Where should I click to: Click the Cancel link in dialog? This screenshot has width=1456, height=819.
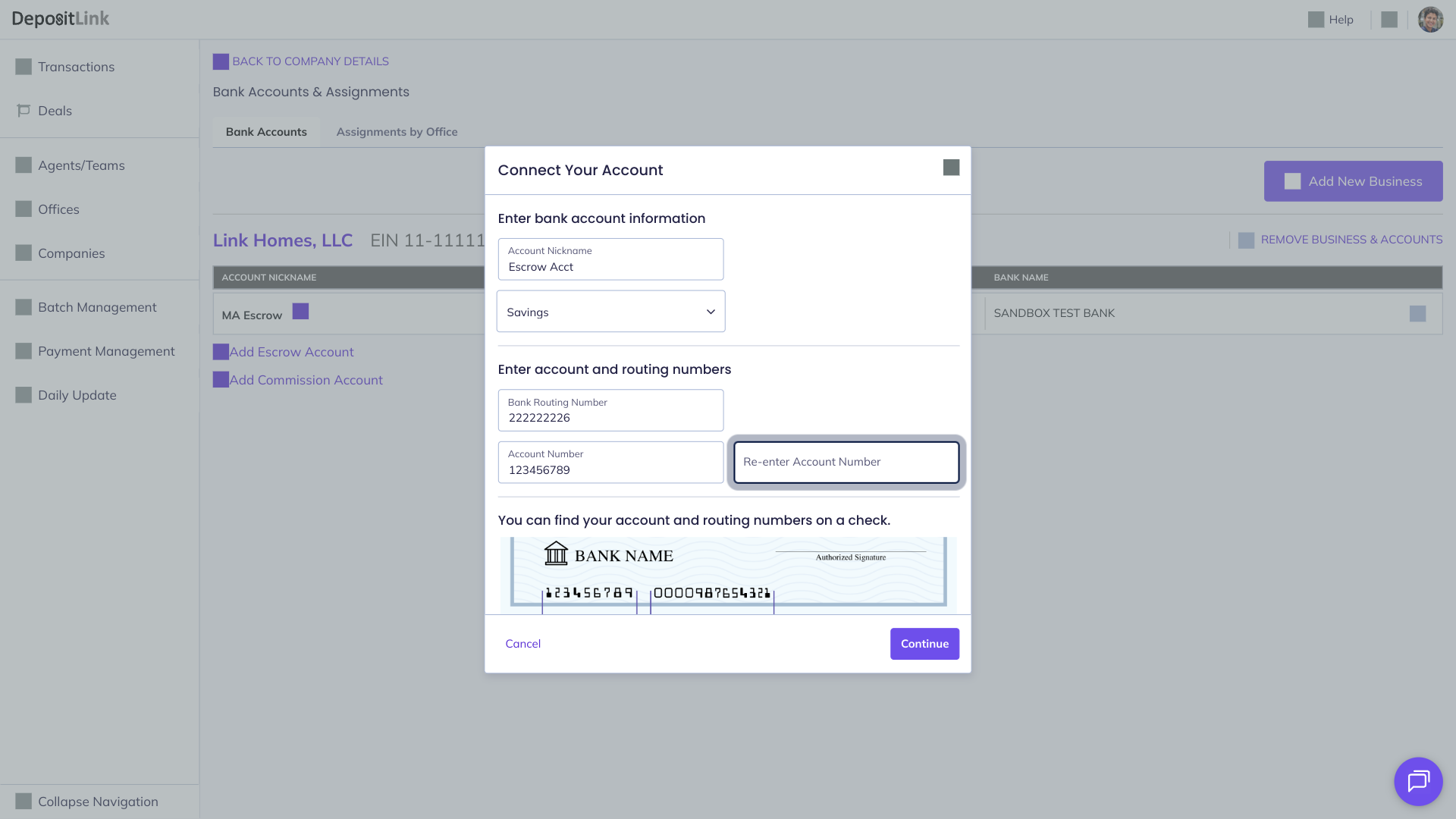point(522,644)
